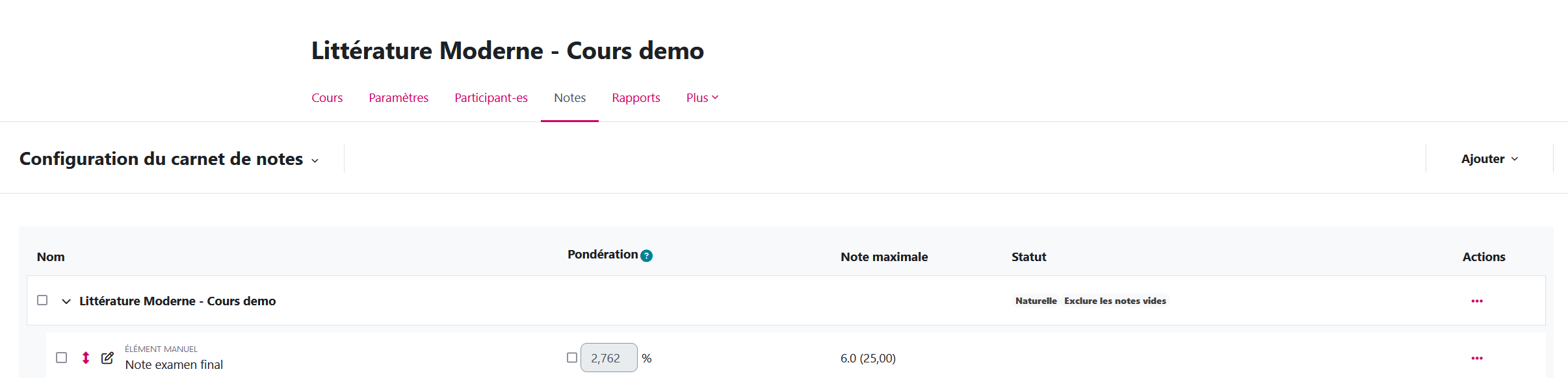Click the move icon for Note examen final
The image size is (1568, 378).
[x=86, y=358]
